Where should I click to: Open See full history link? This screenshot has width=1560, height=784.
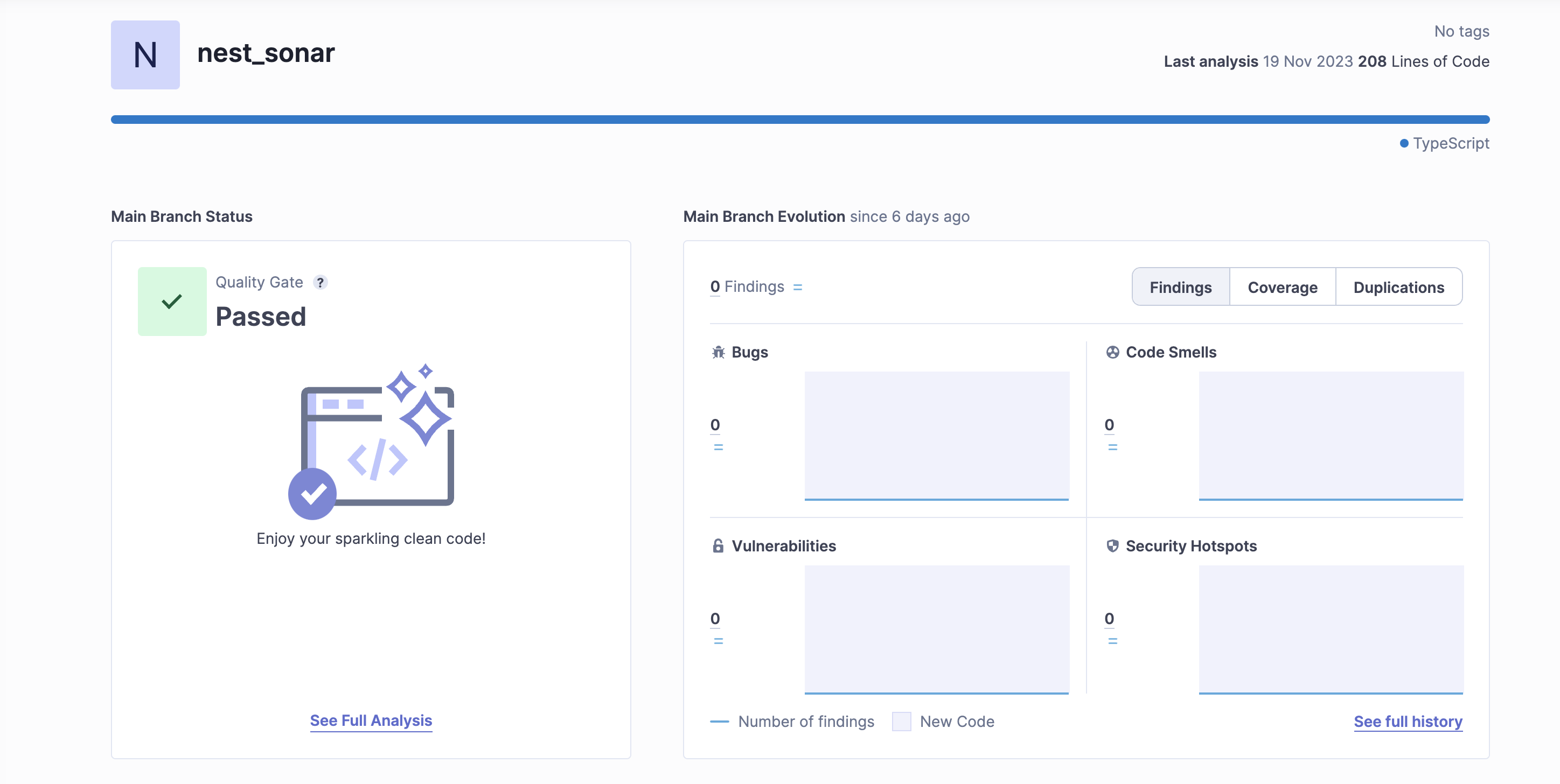(x=1408, y=722)
